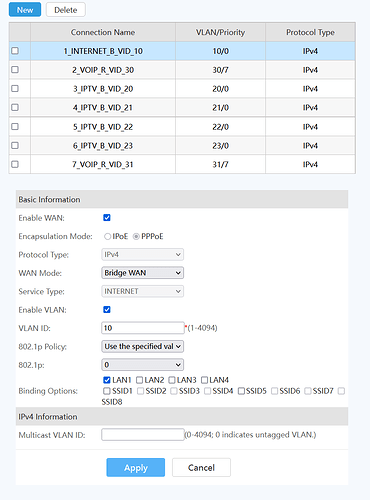The image size is (370, 500).
Task: Open the 802.1p Policy dropdown
Action: click(142, 346)
